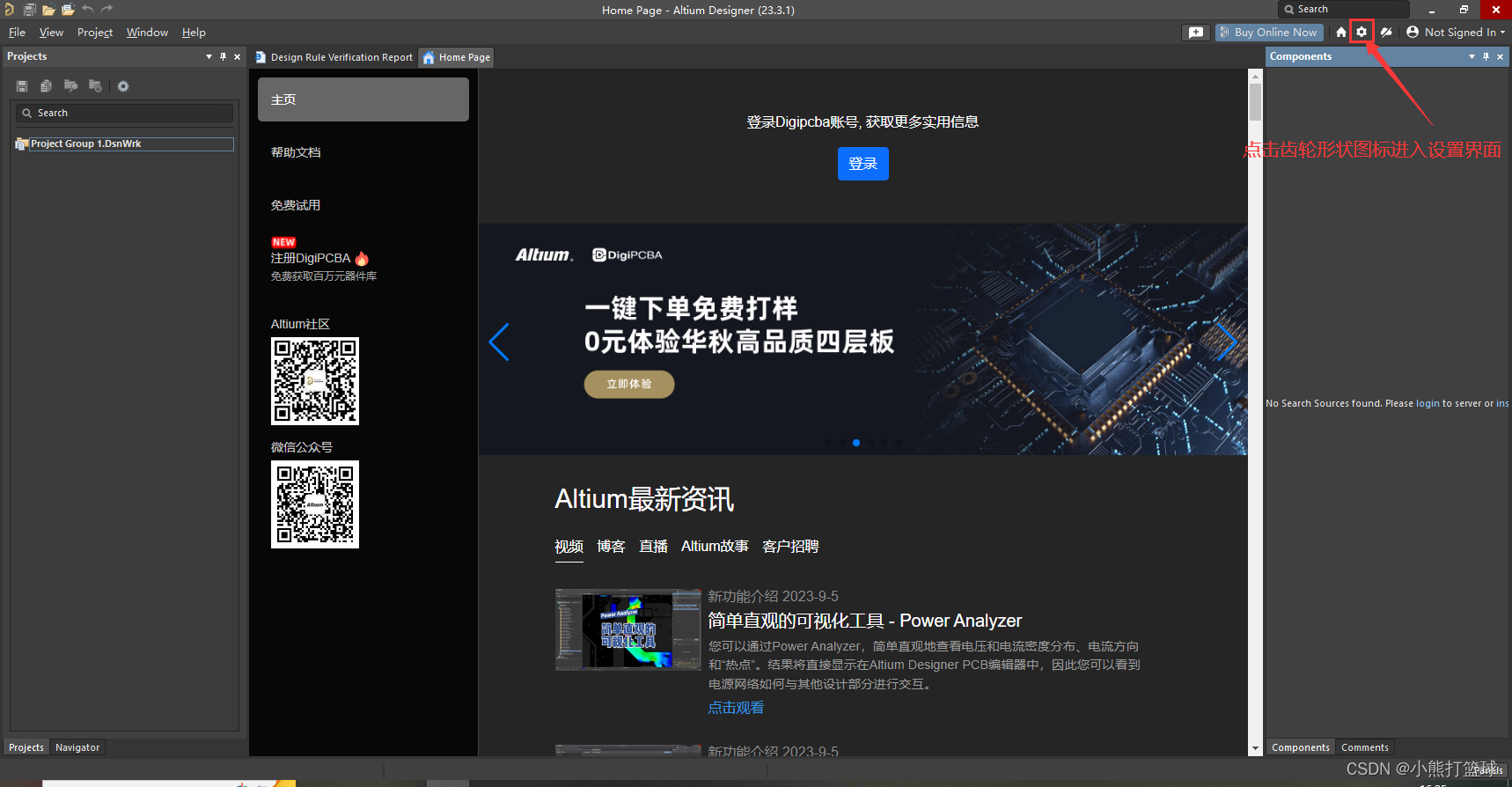The image size is (1512, 787).
Task: Click the Home icon in top-right toolbar
Action: (1340, 32)
